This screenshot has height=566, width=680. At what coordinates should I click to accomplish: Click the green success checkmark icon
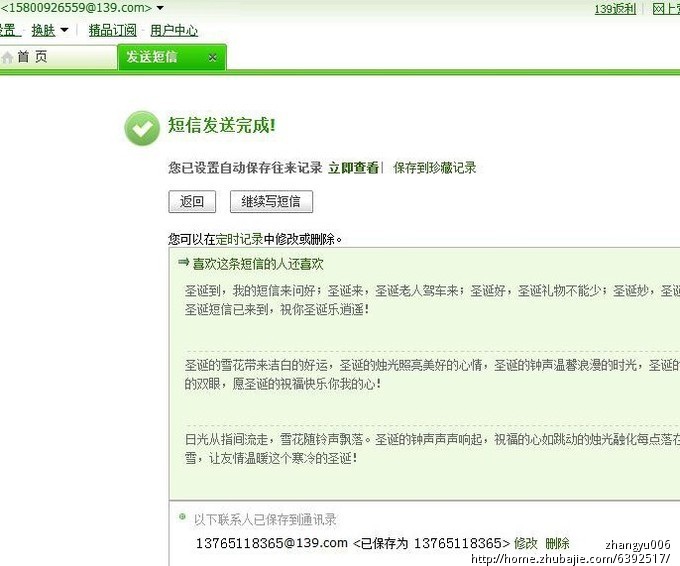pos(142,128)
